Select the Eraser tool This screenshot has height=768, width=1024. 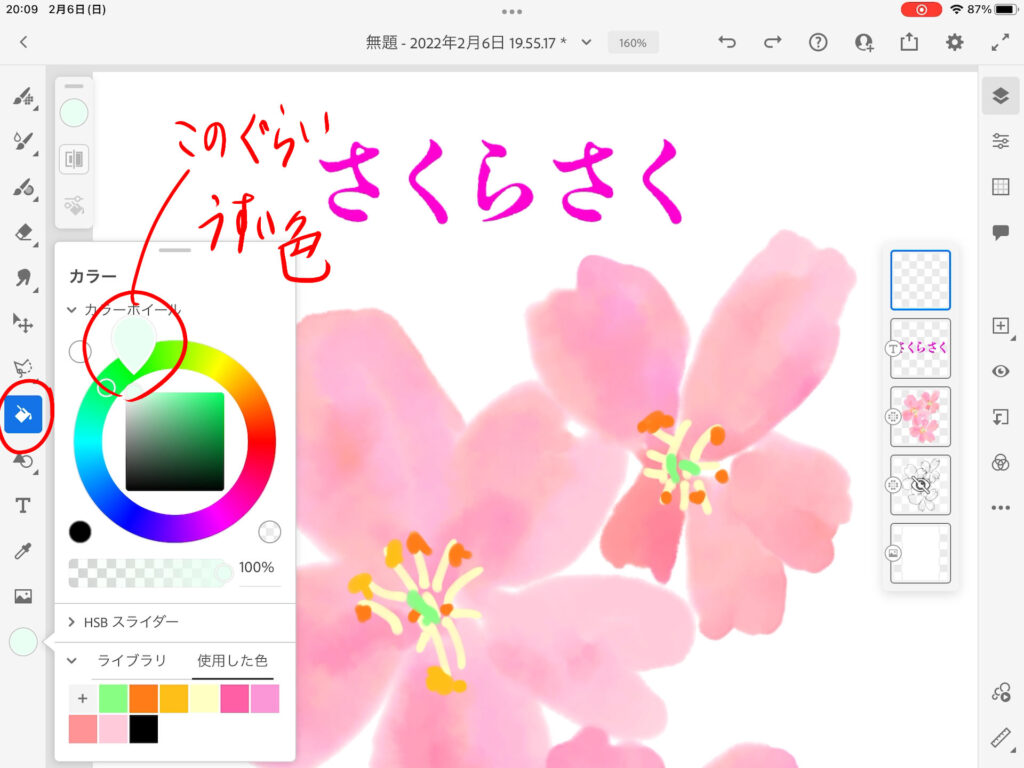[23, 232]
